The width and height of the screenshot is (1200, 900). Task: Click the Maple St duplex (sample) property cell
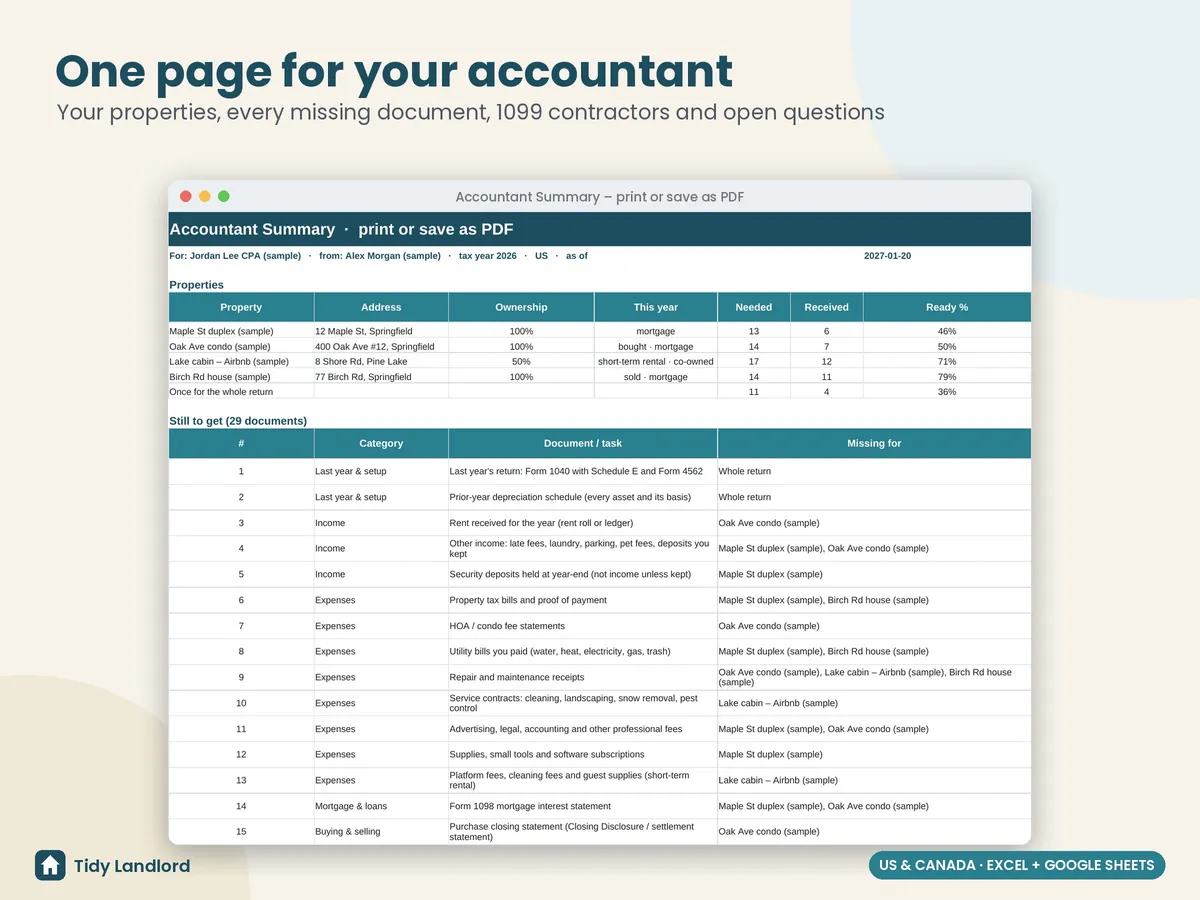(241, 331)
